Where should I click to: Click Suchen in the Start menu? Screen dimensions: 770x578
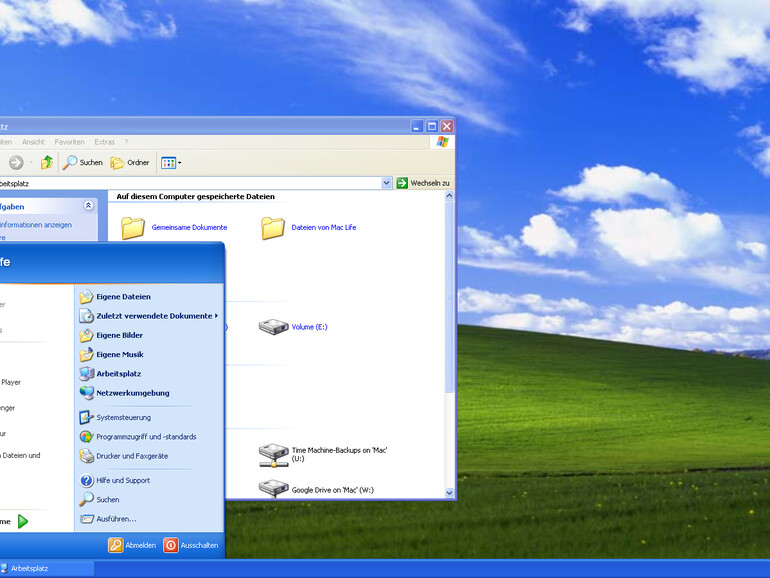point(100,499)
